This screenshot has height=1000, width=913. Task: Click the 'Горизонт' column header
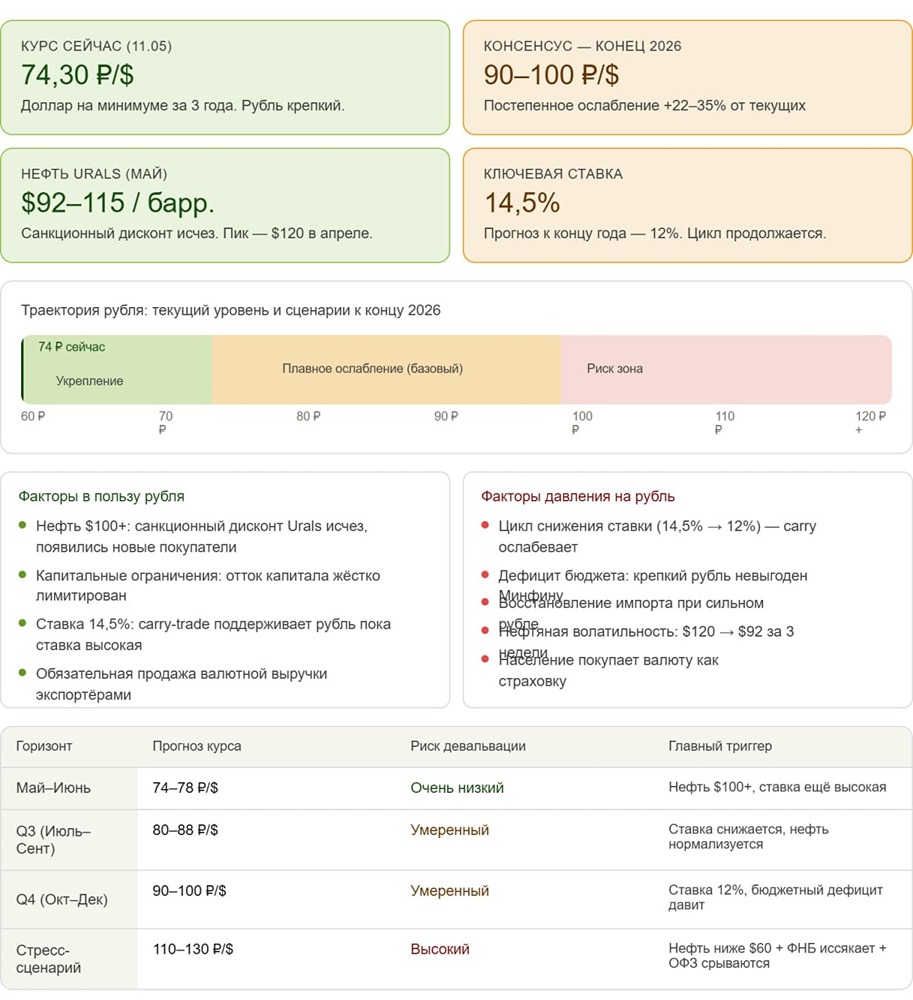coord(44,746)
